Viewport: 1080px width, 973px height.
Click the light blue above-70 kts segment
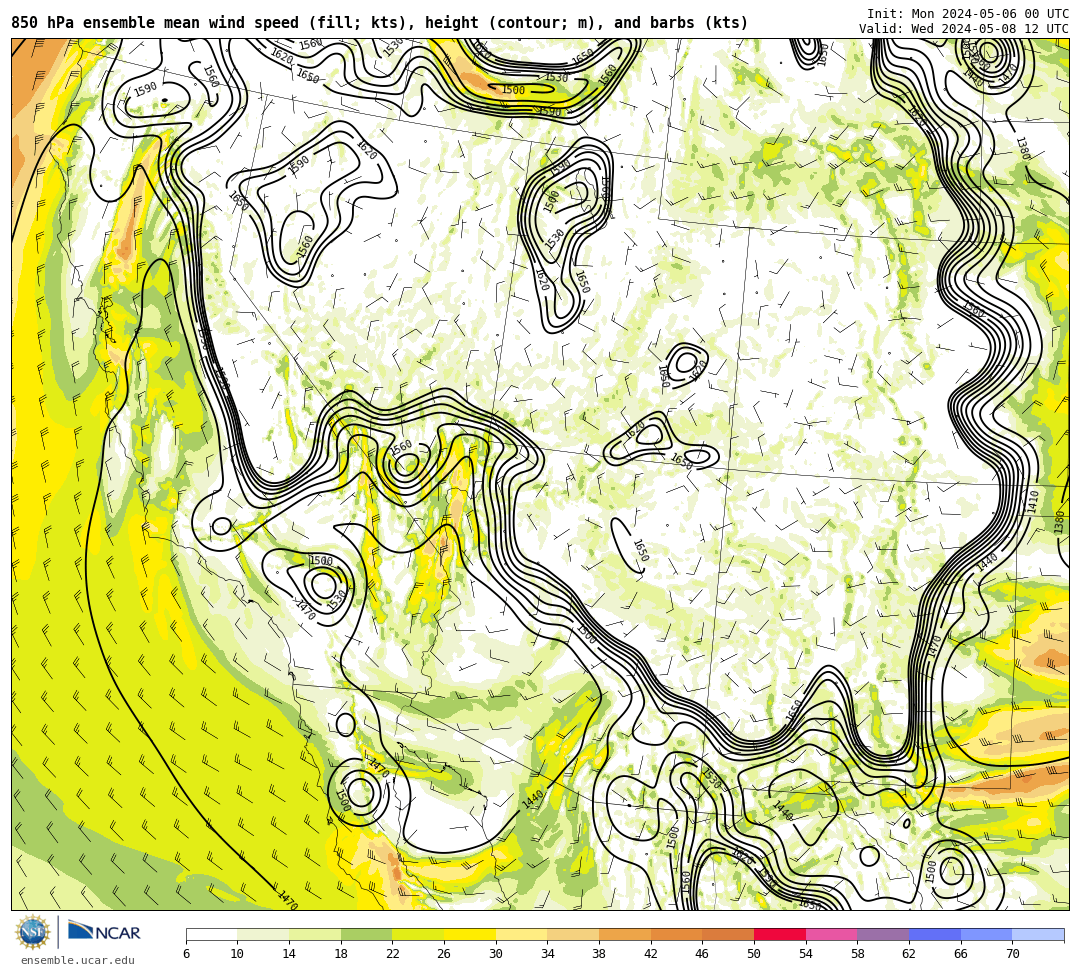coord(1038,934)
